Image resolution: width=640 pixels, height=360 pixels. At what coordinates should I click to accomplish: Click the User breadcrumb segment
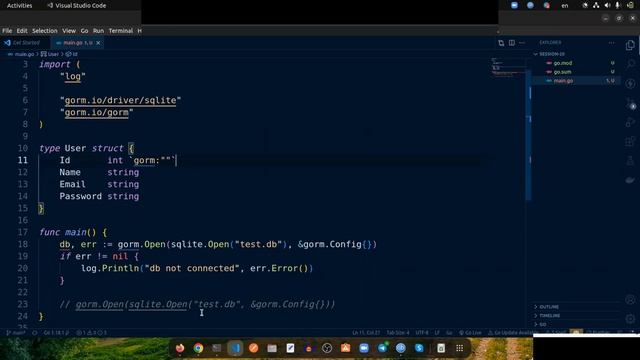tap(50, 54)
